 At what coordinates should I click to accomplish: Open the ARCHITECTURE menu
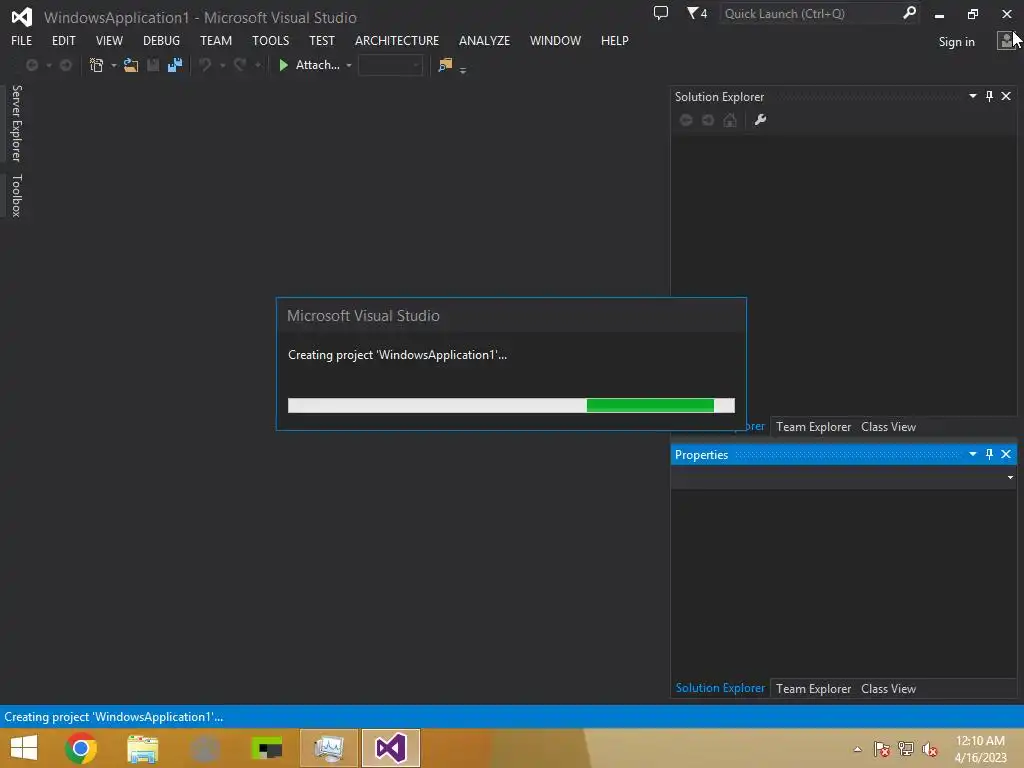point(397,40)
